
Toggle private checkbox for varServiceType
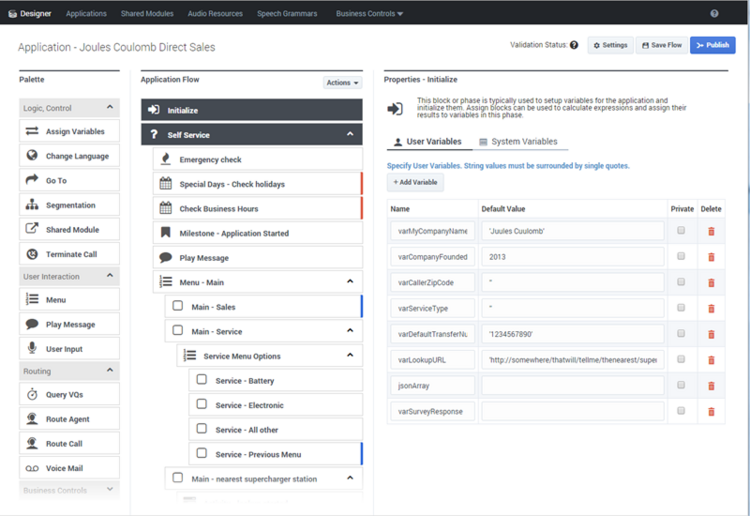click(x=681, y=308)
